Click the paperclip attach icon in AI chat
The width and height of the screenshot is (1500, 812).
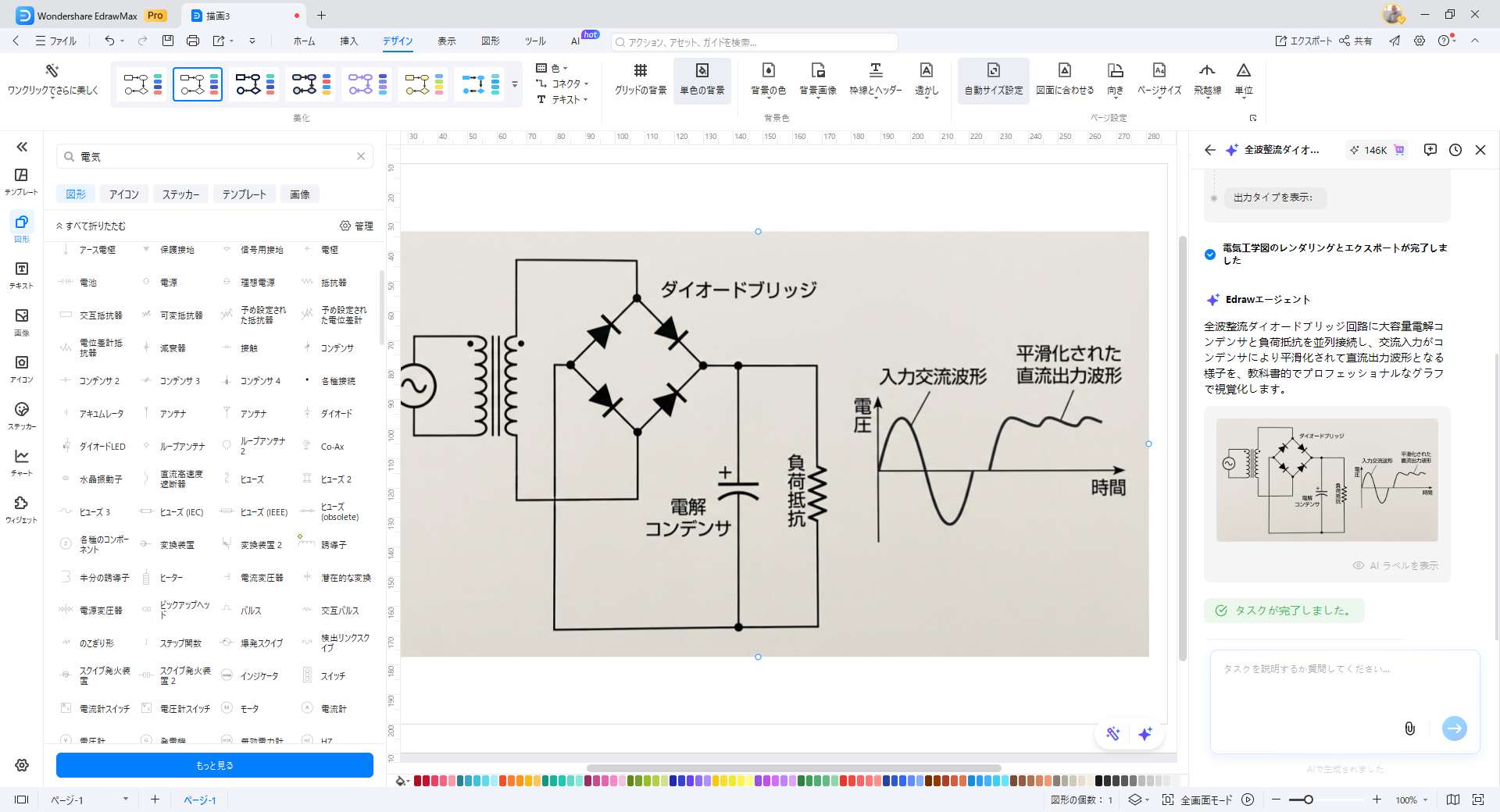click(1410, 728)
